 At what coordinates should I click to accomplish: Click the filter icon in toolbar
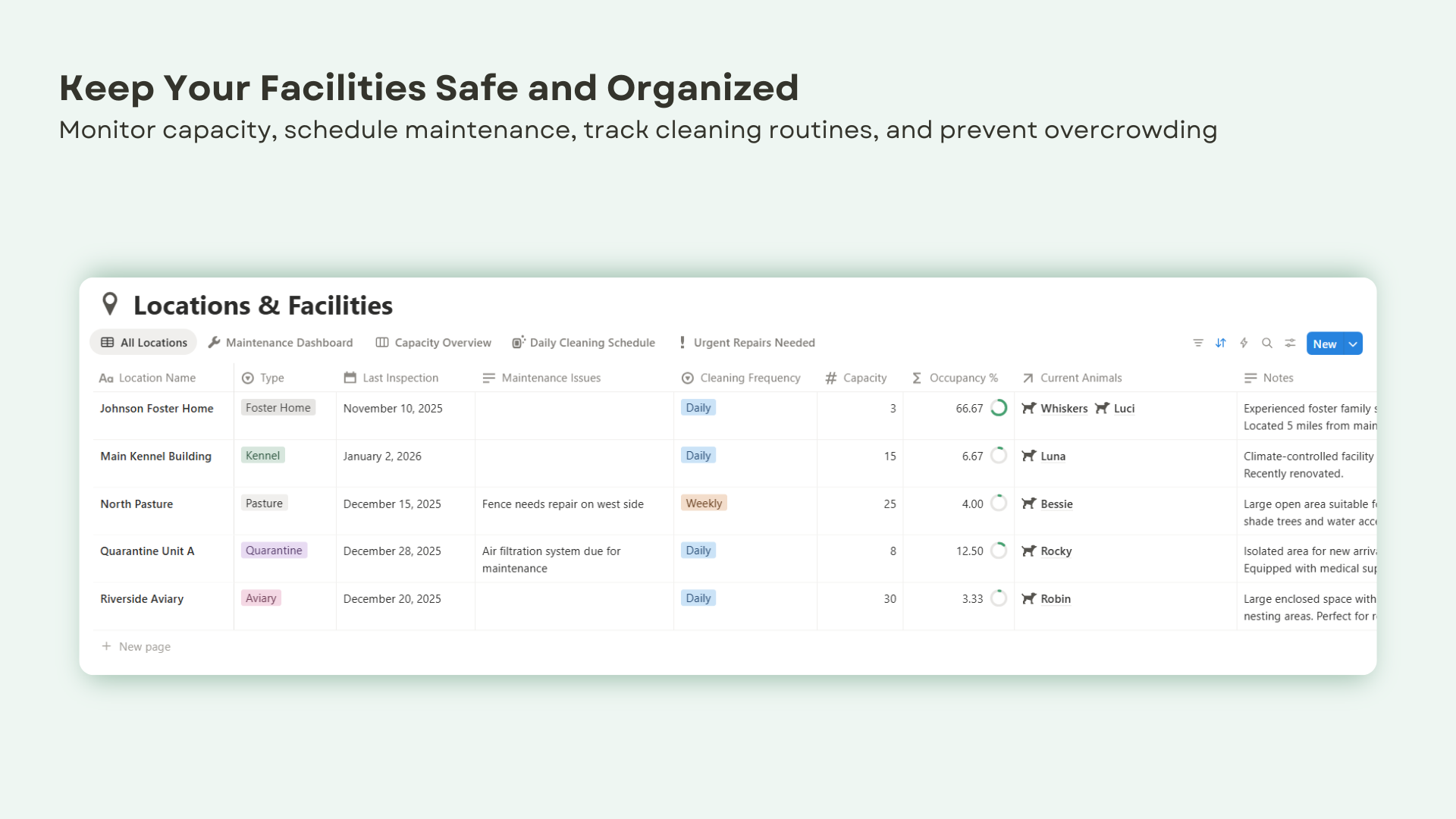coord(1197,343)
